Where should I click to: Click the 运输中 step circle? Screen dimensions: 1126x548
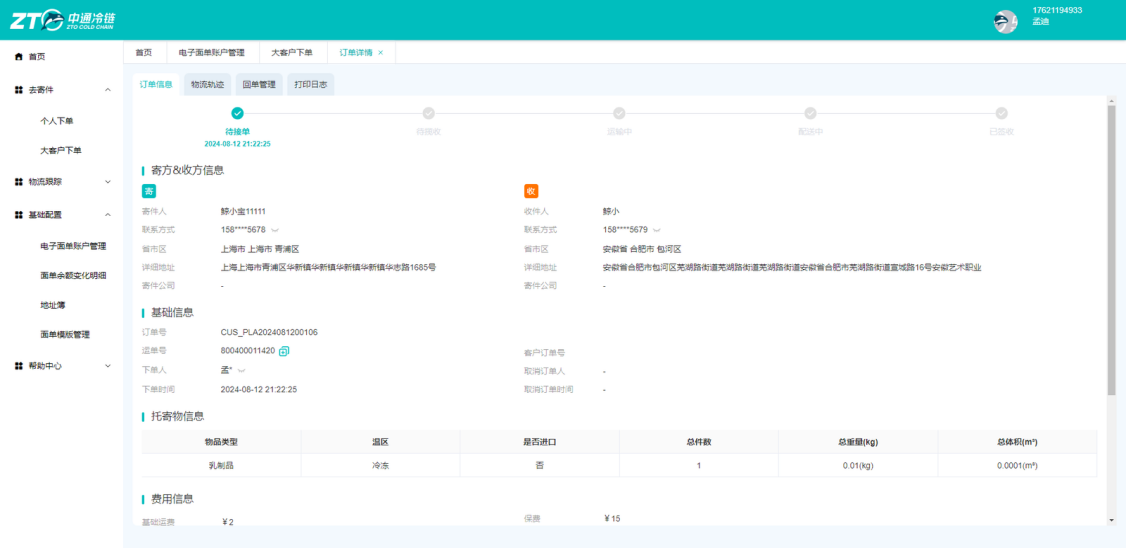(619, 113)
